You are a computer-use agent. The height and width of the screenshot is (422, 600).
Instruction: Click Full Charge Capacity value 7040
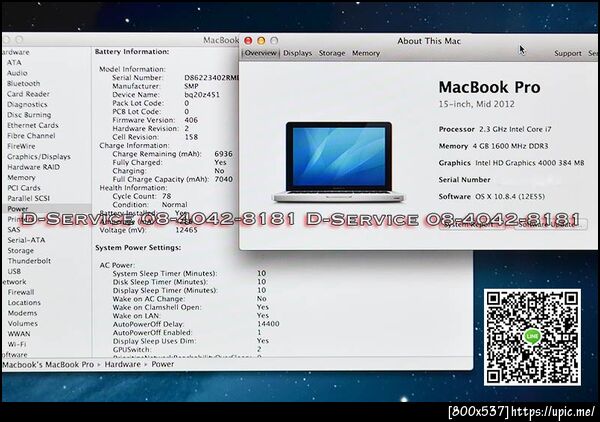pos(223,179)
